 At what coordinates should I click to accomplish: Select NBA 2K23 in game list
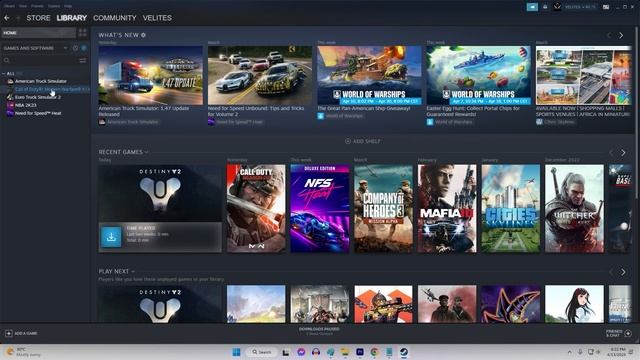pyautogui.click(x=25, y=105)
